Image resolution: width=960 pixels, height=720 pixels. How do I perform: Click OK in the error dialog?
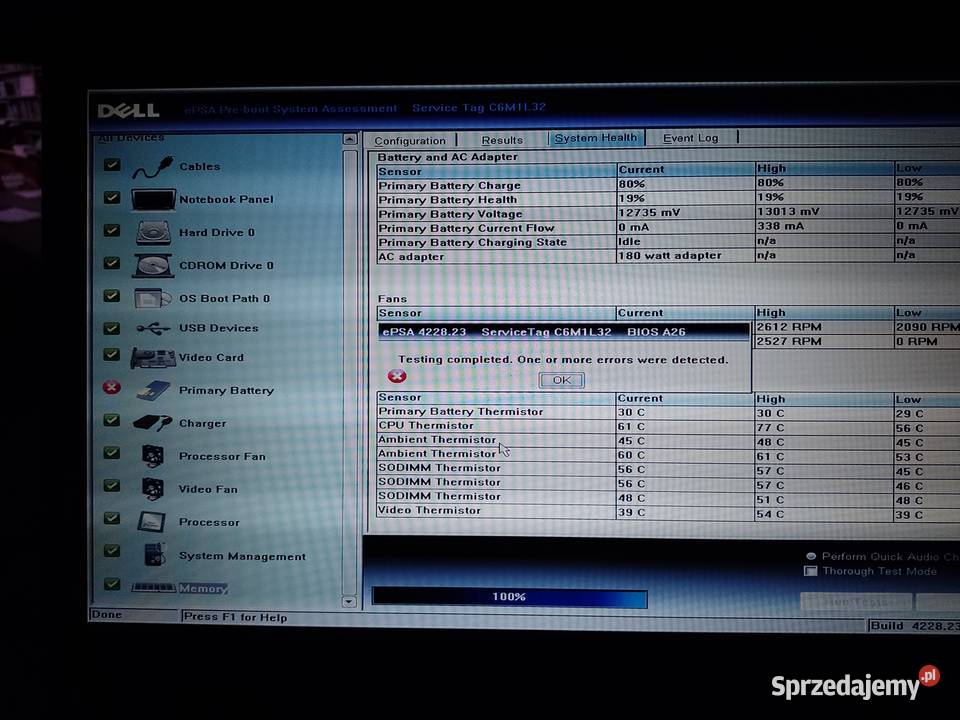[561, 380]
